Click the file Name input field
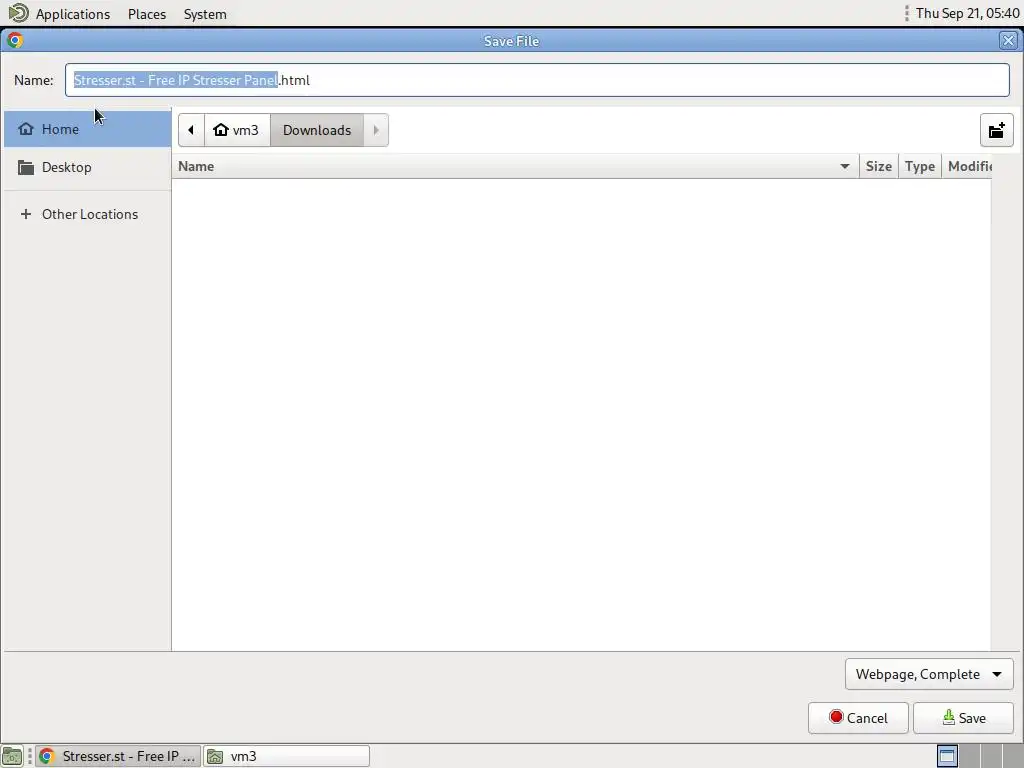Screen dimensions: 1024x768 [x=537, y=80]
